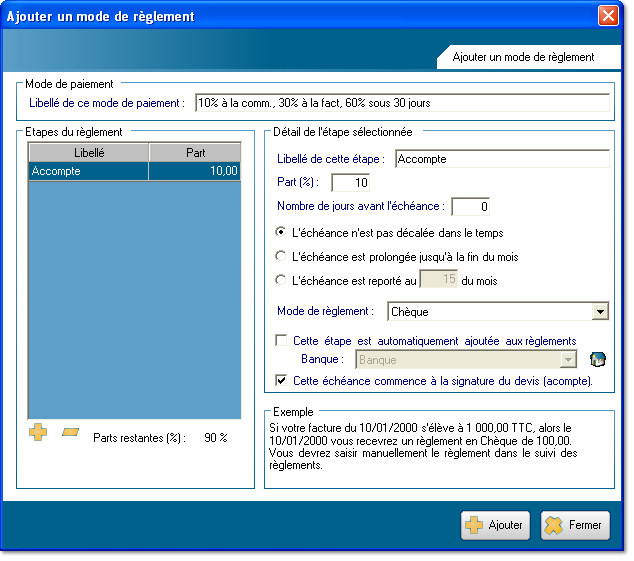Uncheck 'commence à la signature du devis' checkbox

[281, 381]
